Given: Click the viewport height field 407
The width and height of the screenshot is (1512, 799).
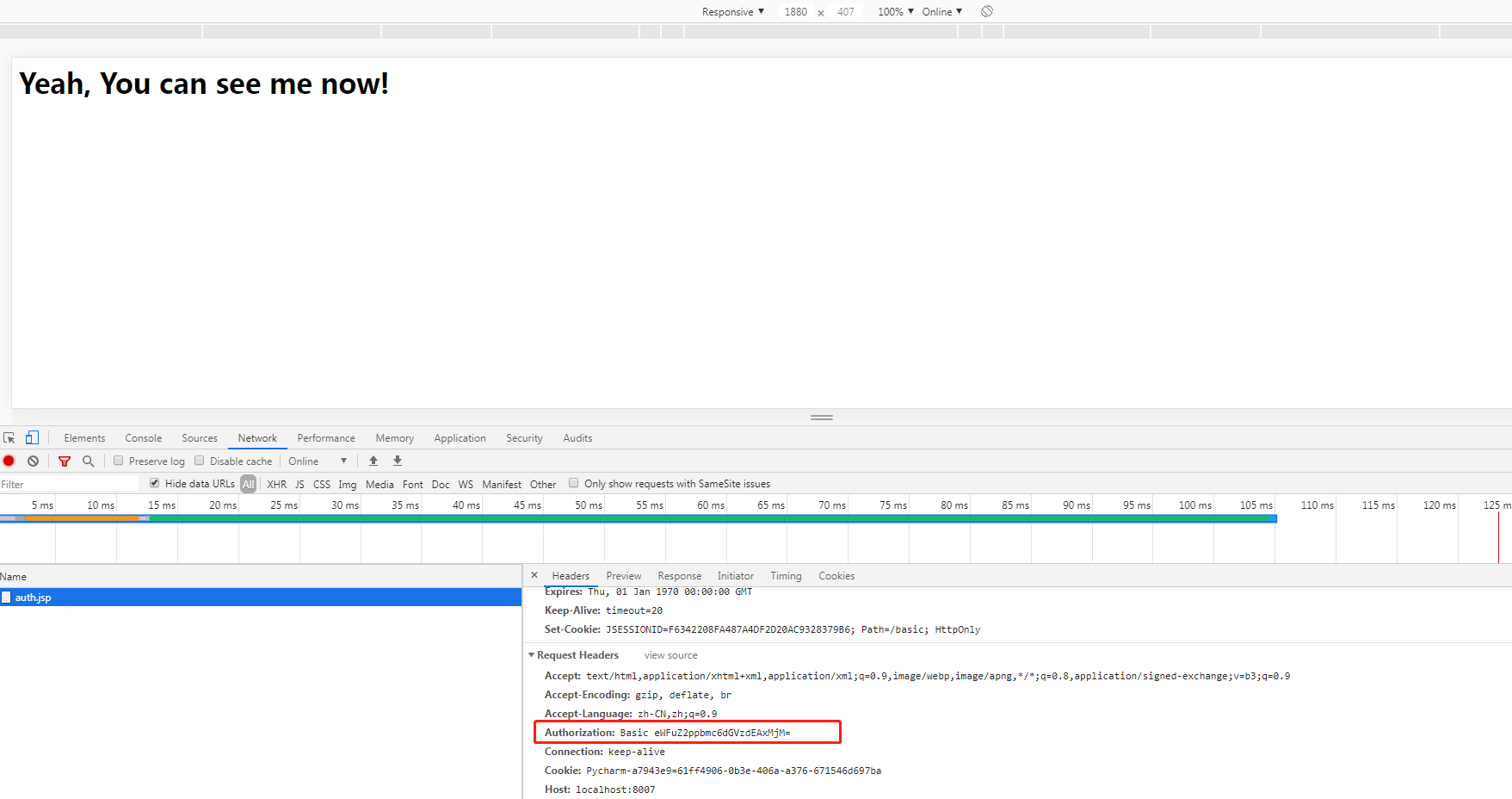Looking at the screenshot, I should coord(846,11).
